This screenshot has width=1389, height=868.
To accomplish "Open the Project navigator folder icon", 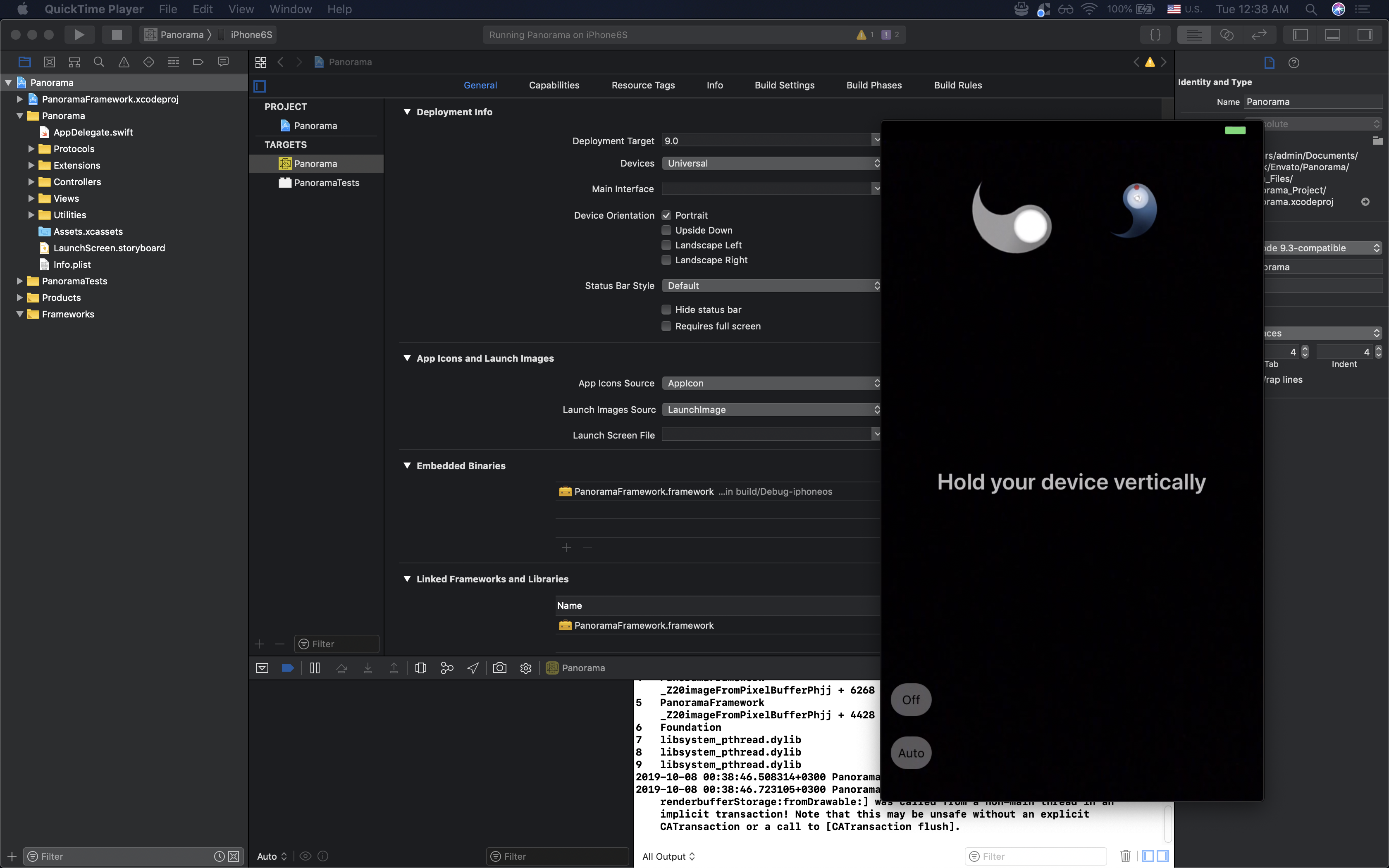I will [x=25, y=62].
